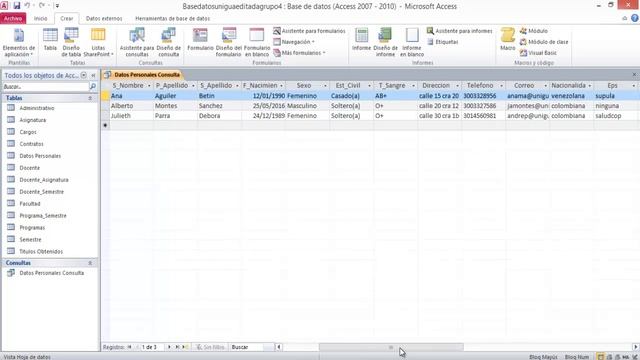Insert a Módulo de clase
The image size is (640, 360).
(544, 42)
